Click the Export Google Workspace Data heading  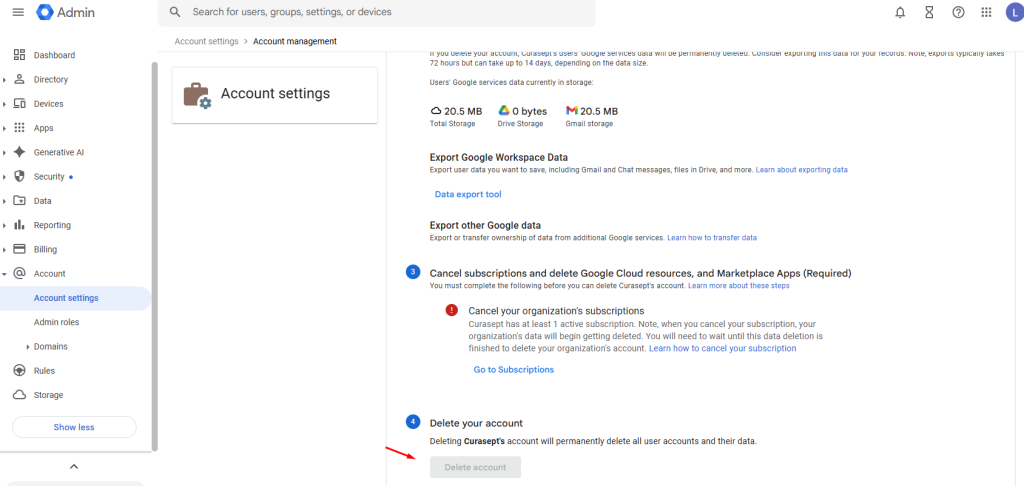pyautogui.click(x=498, y=157)
